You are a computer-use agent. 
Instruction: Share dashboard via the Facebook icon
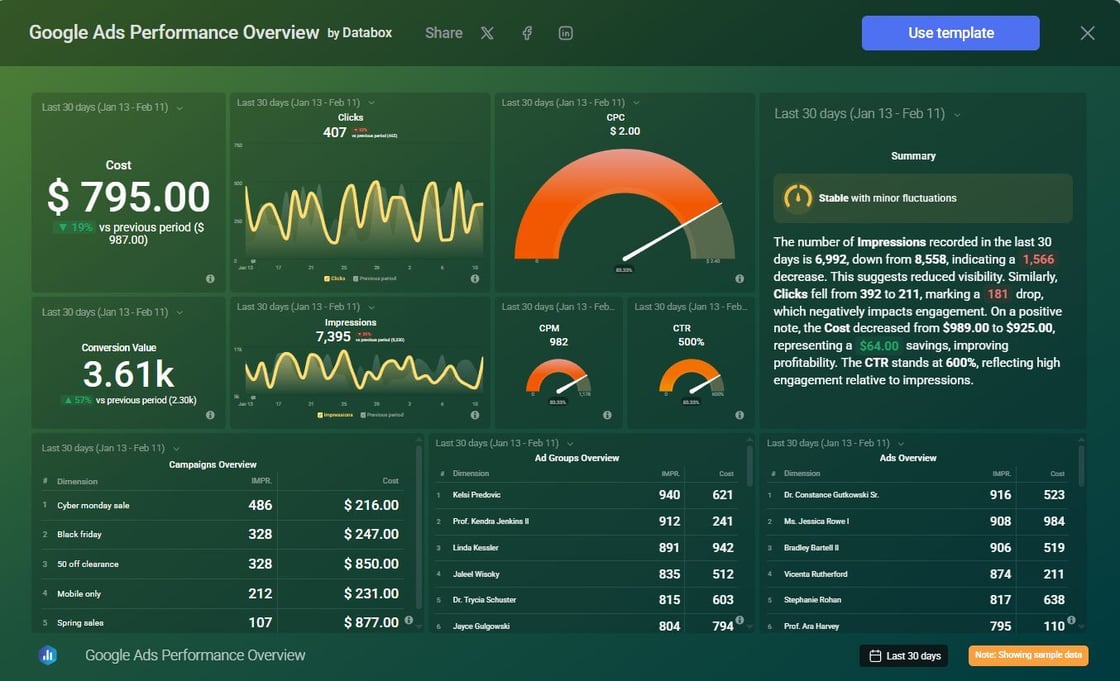point(526,32)
